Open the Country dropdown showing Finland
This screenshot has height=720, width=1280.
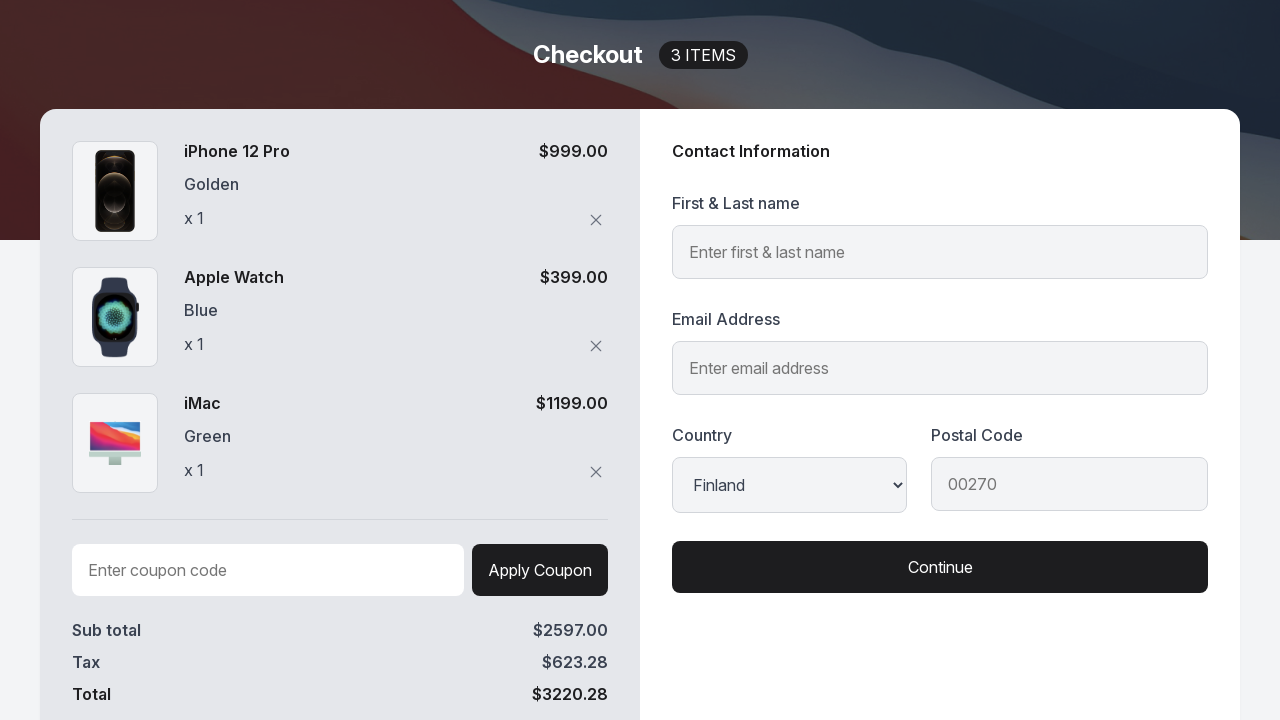coord(789,485)
